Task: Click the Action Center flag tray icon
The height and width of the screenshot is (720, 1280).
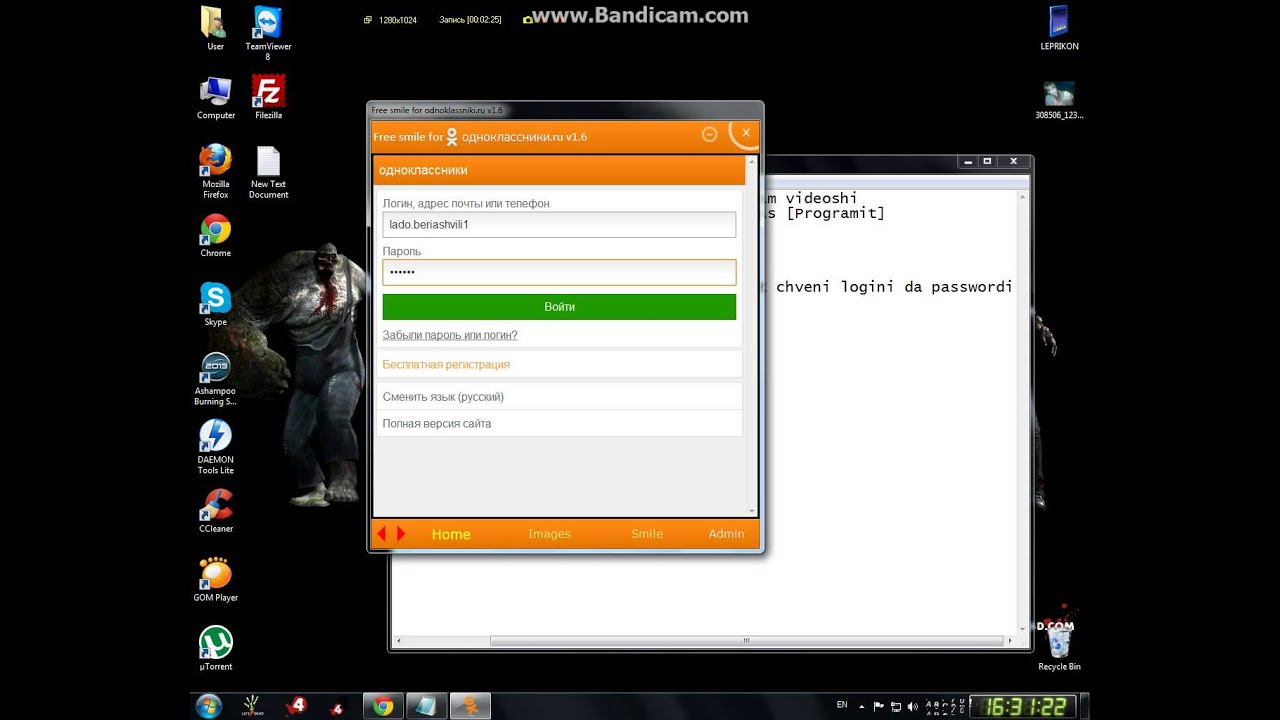Action: [880, 706]
